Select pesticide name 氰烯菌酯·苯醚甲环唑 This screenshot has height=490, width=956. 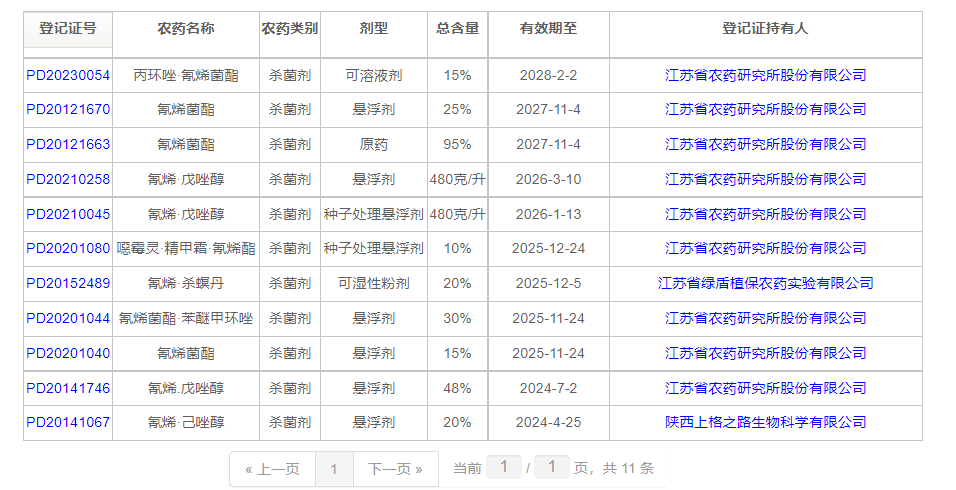(x=186, y=318)
